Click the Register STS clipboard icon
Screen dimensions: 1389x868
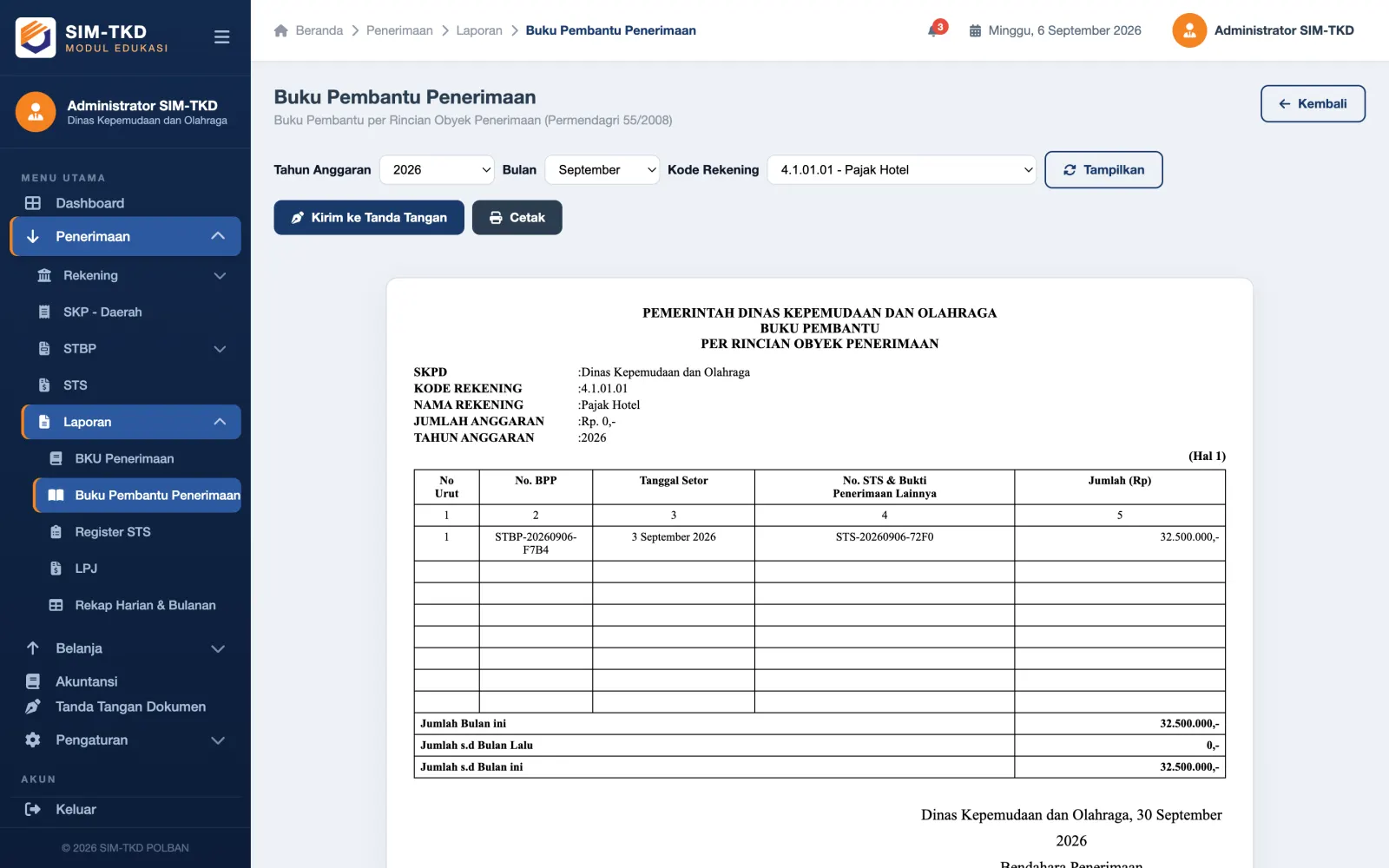tap(56, 531)
